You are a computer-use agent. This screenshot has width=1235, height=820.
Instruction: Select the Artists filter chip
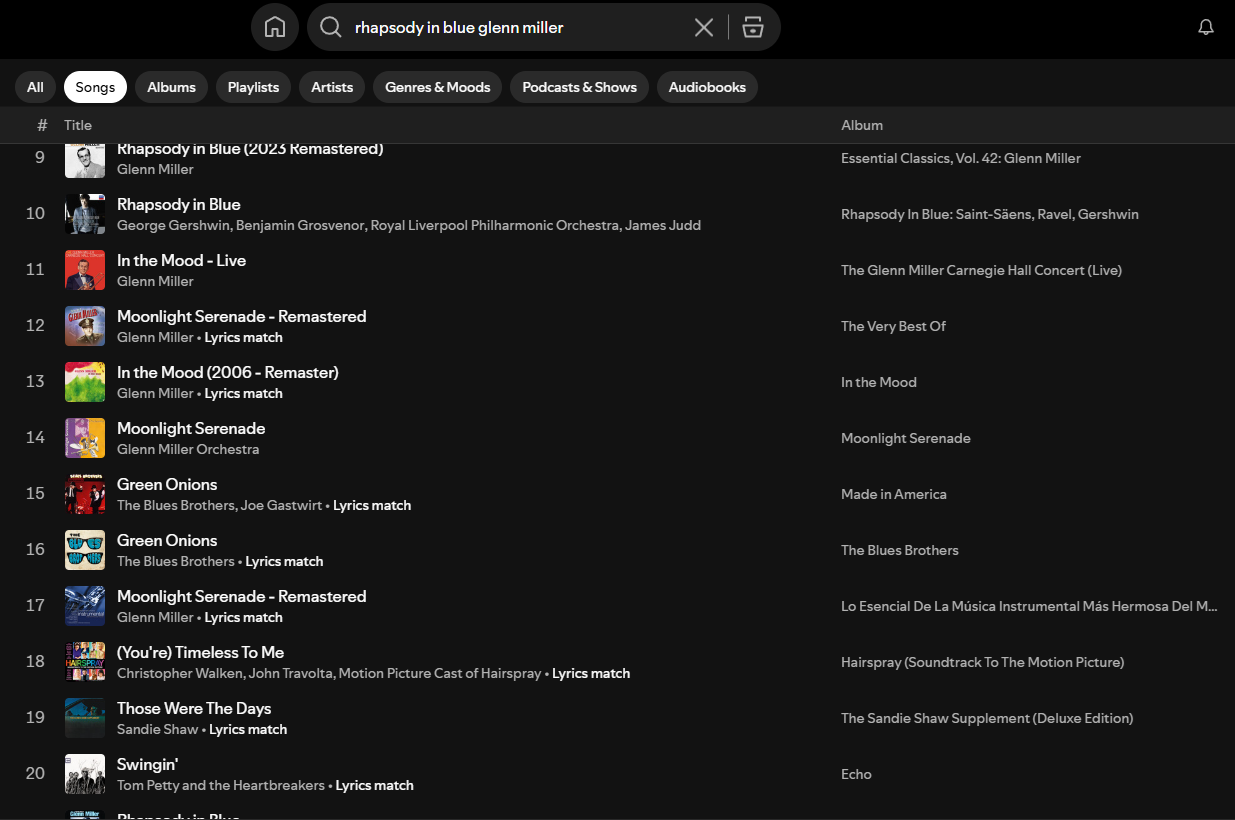click(x=332, y=87)
